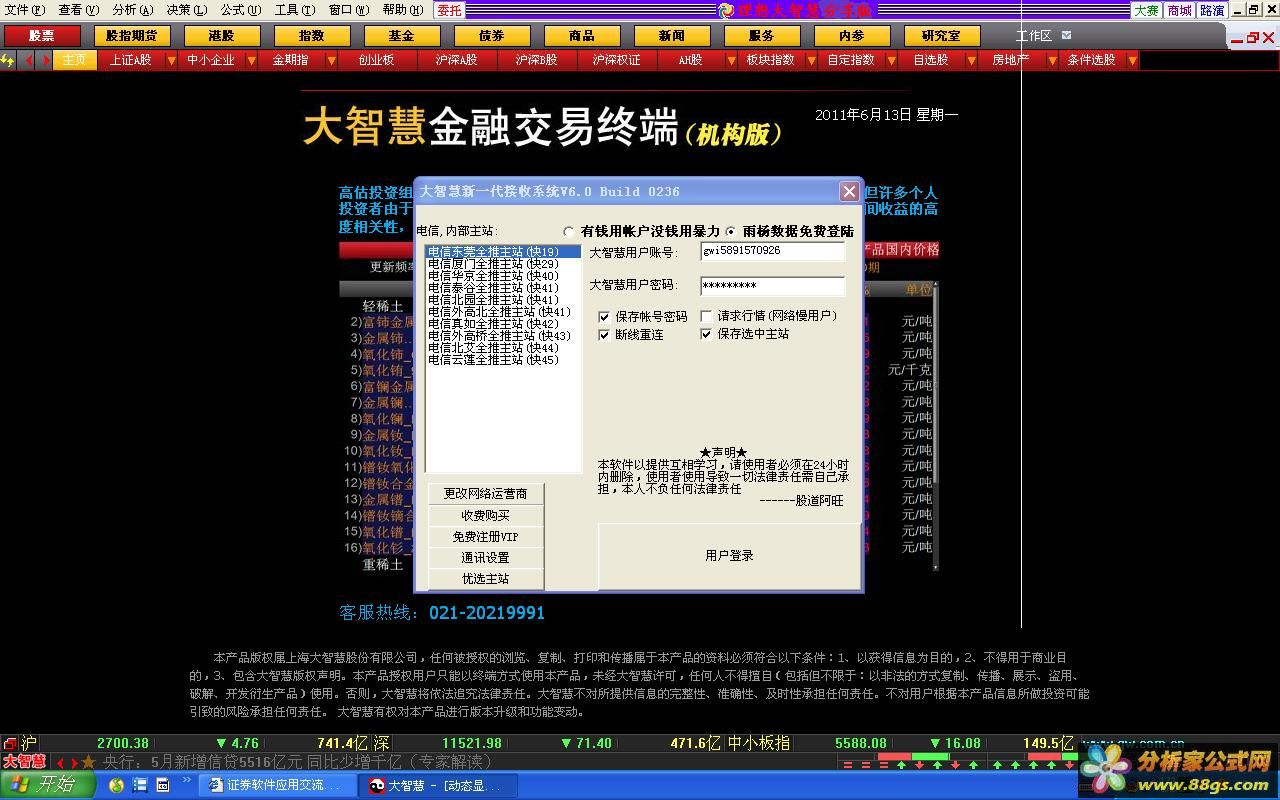Open the 内参 main tab
The height and width of the screenshot is (800, 1280).
(851, 36)
